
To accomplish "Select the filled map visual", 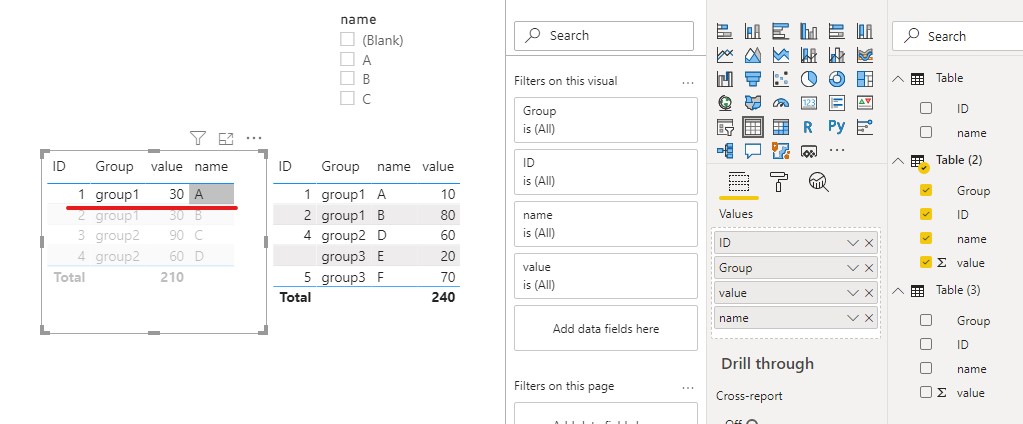I will point(753,103).
